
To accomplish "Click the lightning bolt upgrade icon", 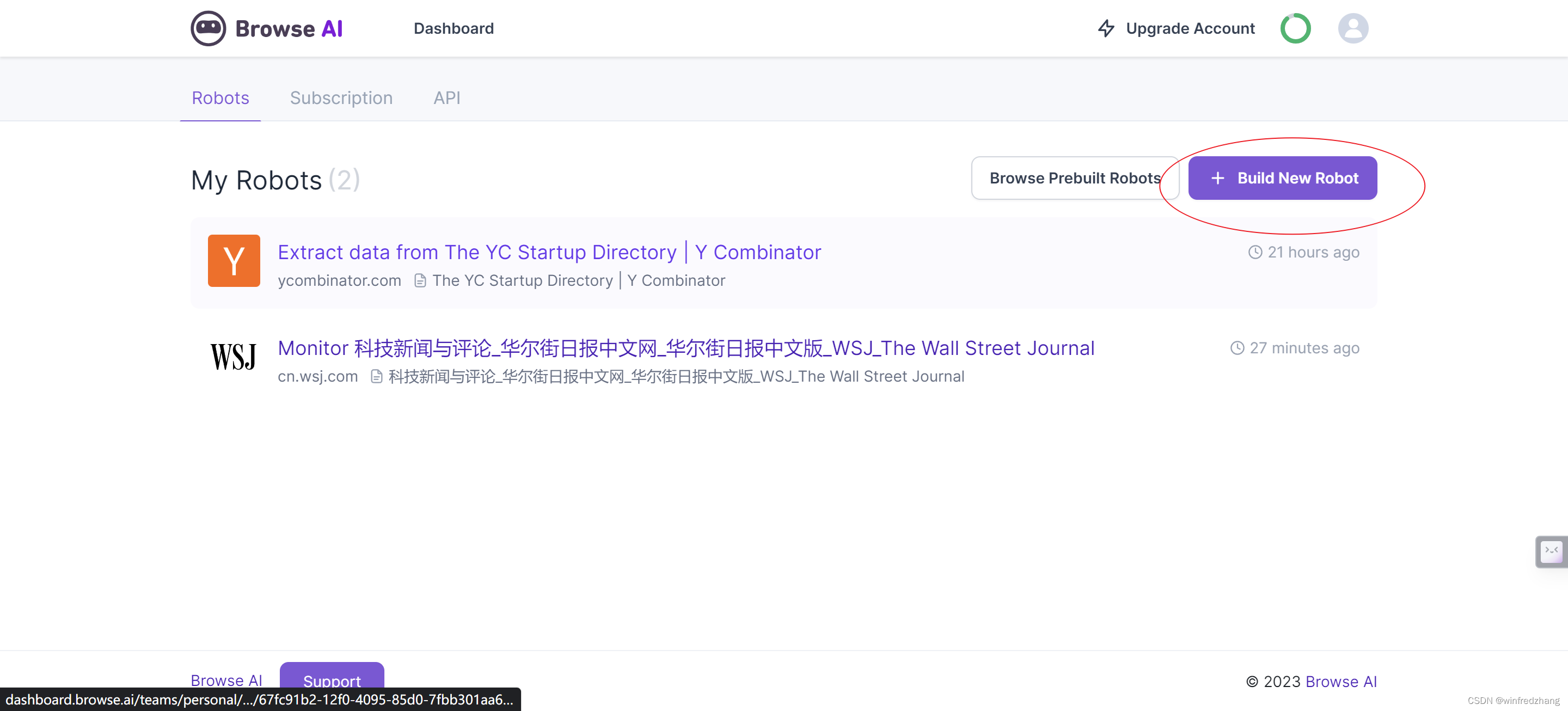I will [x=1105, y=28].
